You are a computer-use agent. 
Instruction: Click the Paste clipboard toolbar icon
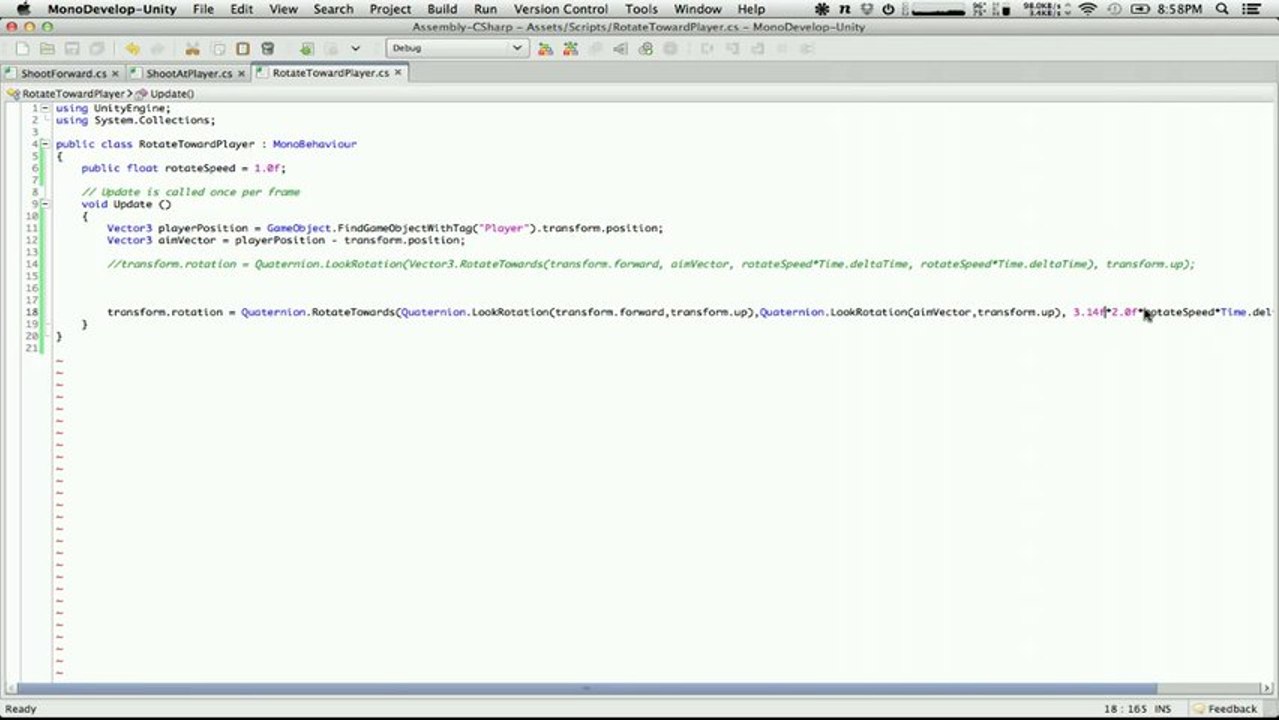pyautogui.click(x=242, y=48)
